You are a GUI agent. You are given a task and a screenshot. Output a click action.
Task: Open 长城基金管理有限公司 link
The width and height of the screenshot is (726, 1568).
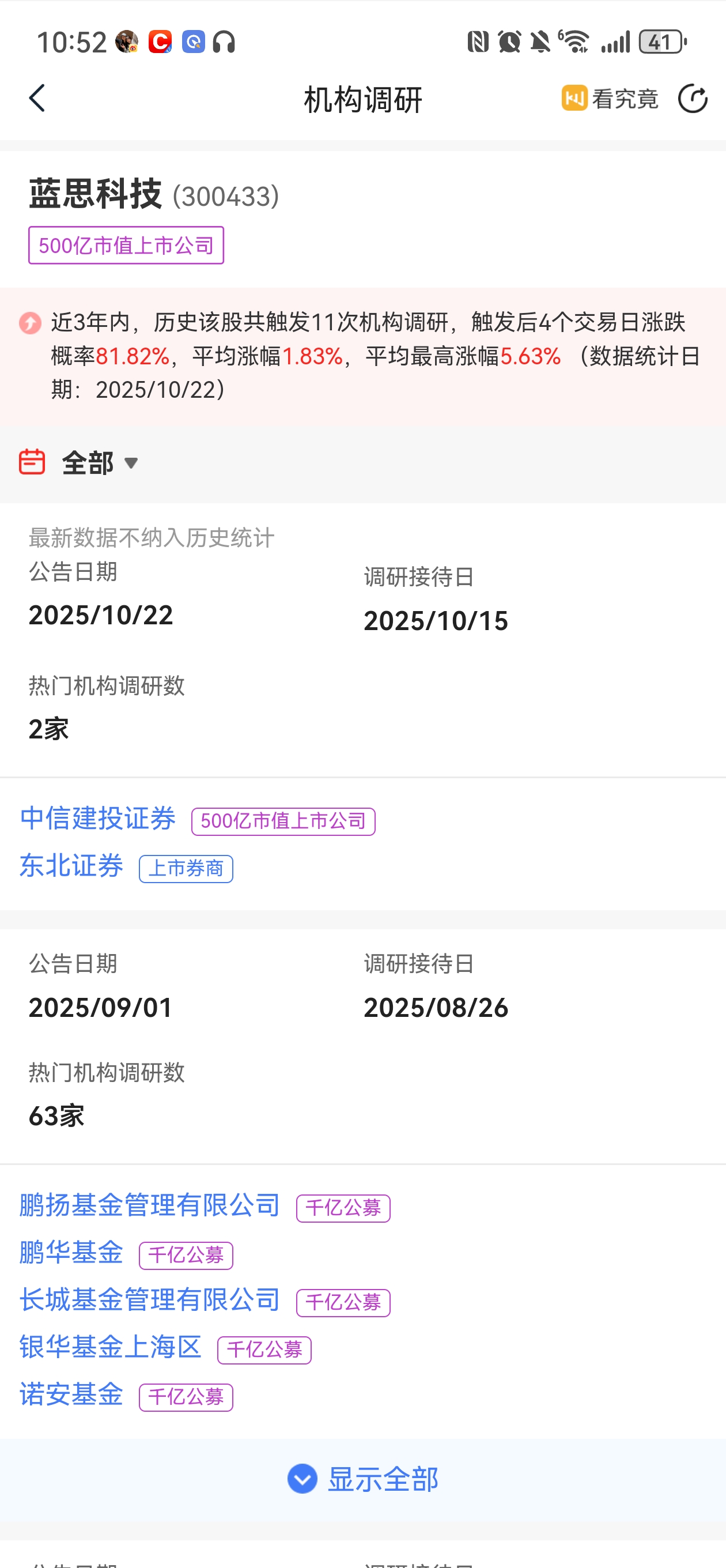point(150,1299)
